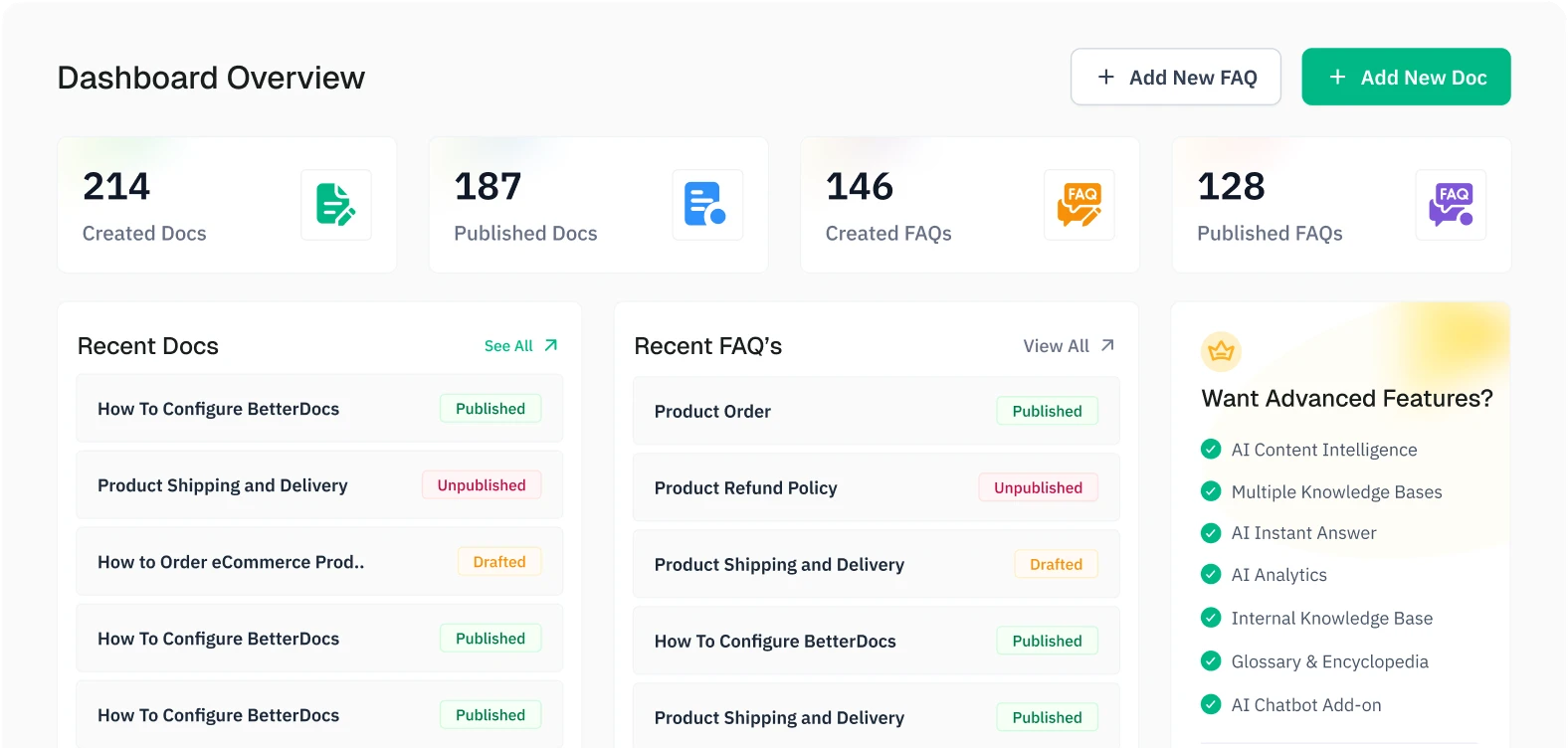Open How to Order eCommerce Prod.. doc
Screen dimensions: 1568x748
(319, 562)
